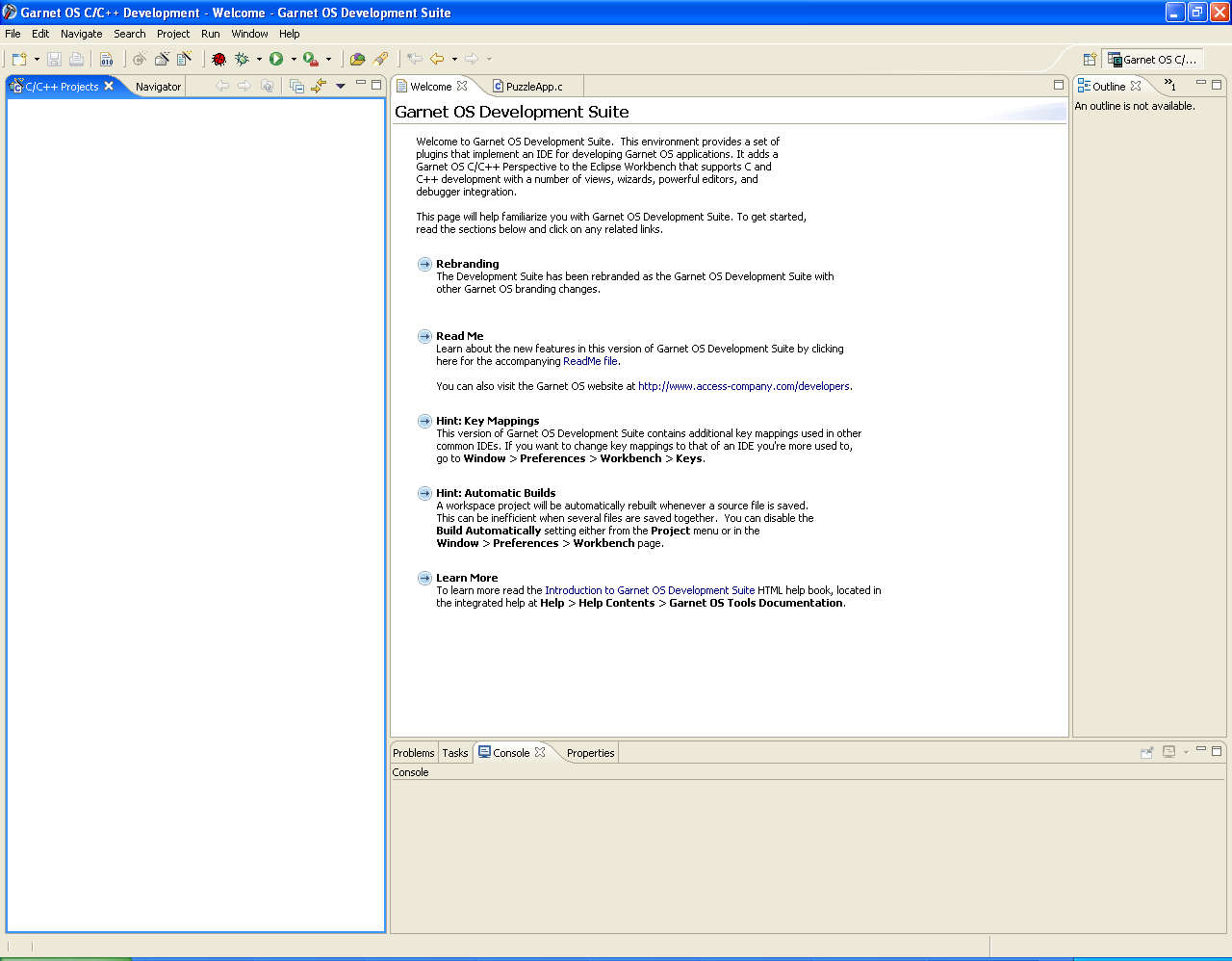Screen dimensions: 1232x961
Task: Click the Last Edit Location icon
Action: pos(415,60)
